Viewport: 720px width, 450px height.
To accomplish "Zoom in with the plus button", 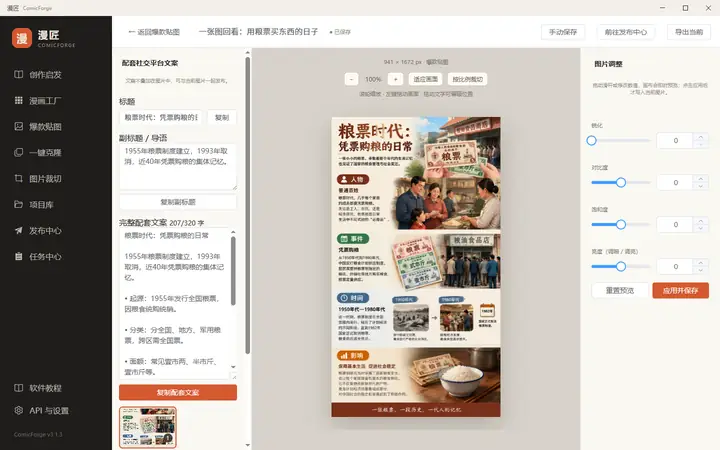I will 395,79.
